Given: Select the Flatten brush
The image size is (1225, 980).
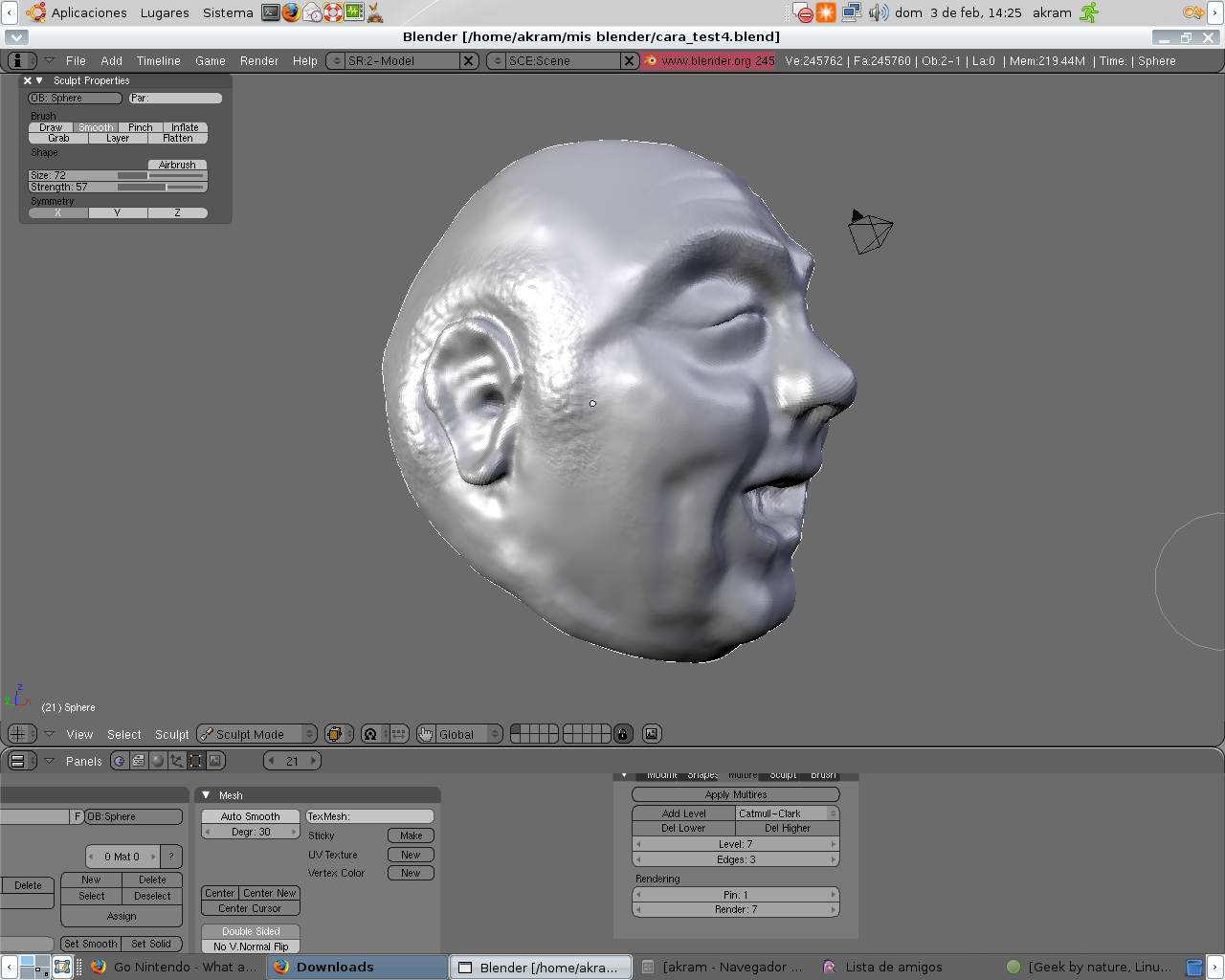Looking at the screenshot, I should pos(178,138).
